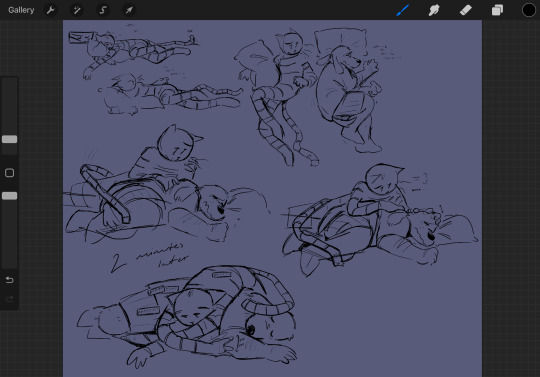This screenshot has height=377, width=540.
Task: Select the Brush tool
Action: (403, 10)
